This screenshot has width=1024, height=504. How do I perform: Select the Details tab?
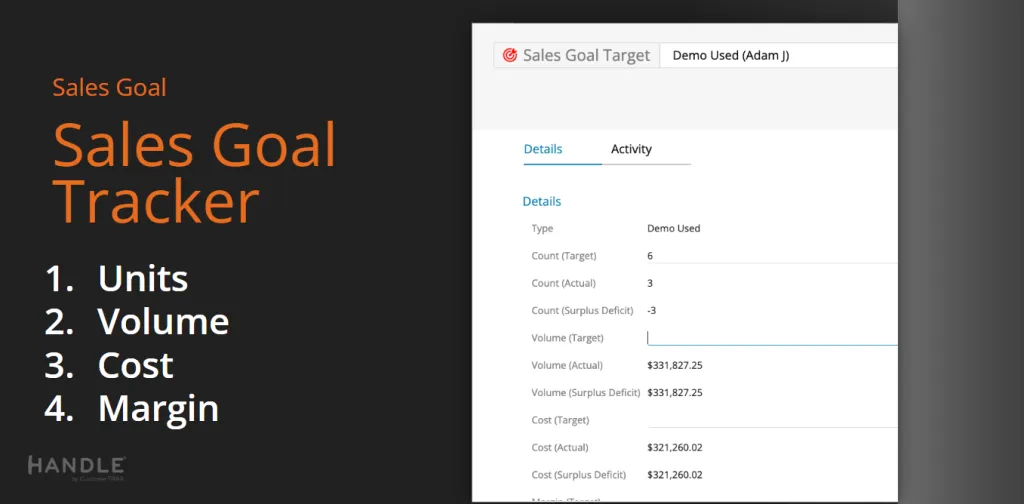(543, 149)
